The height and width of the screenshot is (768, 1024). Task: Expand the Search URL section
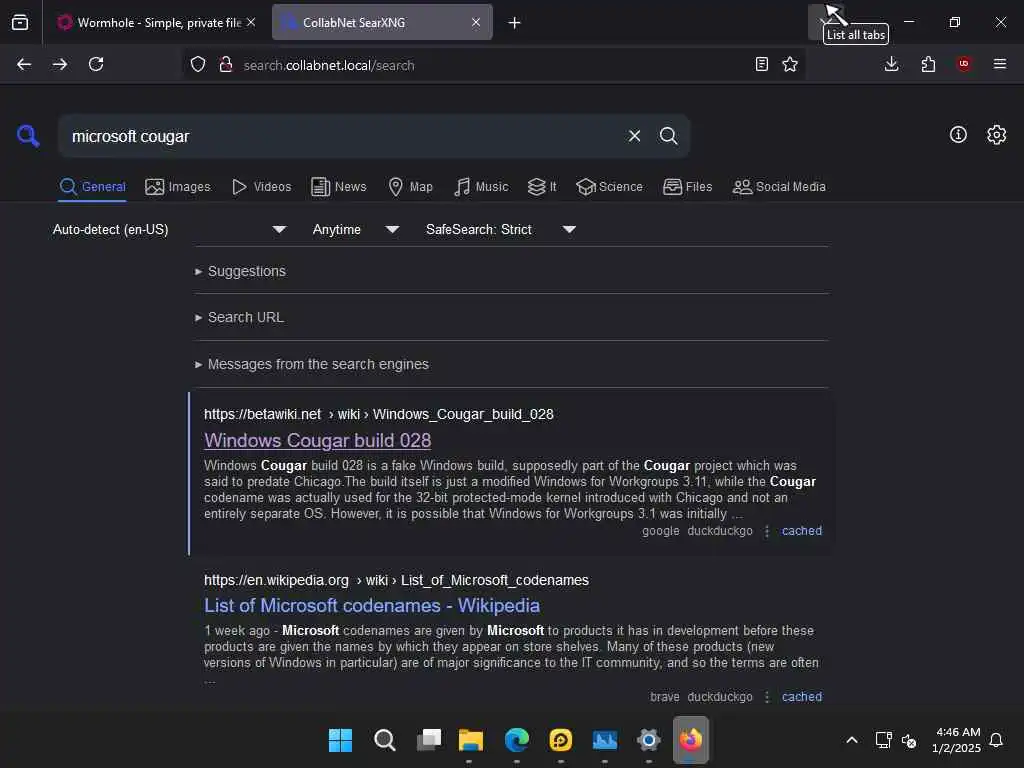point(240,317)
